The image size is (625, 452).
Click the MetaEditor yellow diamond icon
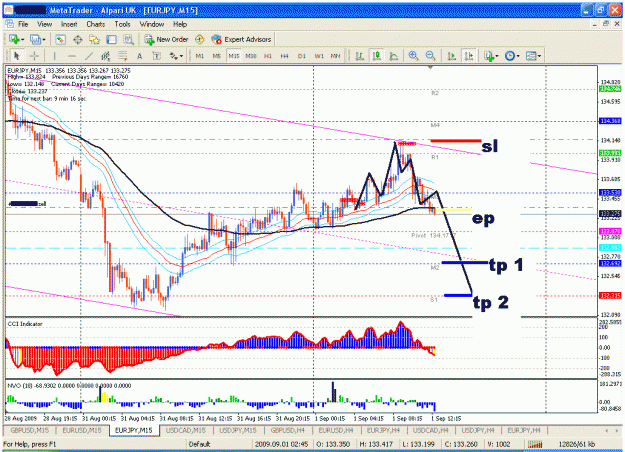[x=200, y=39]
